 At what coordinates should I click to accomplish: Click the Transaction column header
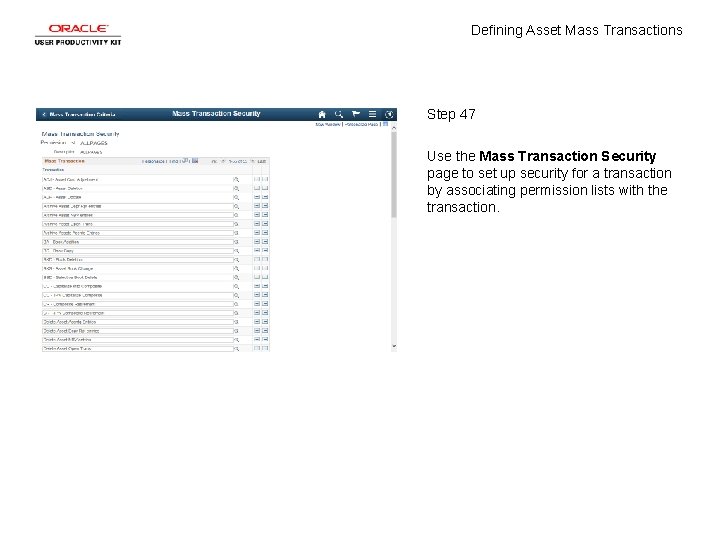click(x=53, y=170)
